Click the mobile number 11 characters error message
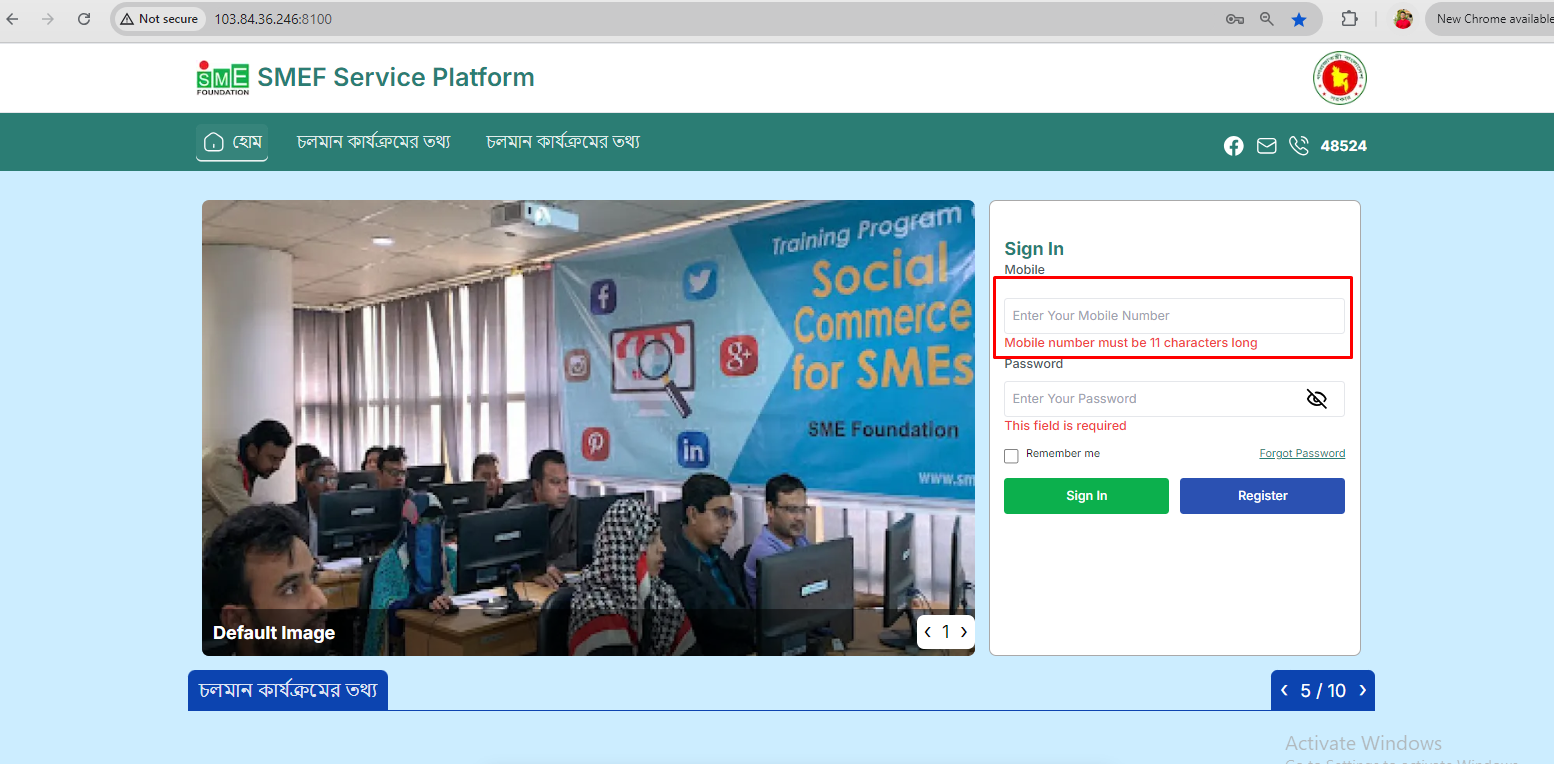This screenshot has height=764, width=1554. [1131, 343]
